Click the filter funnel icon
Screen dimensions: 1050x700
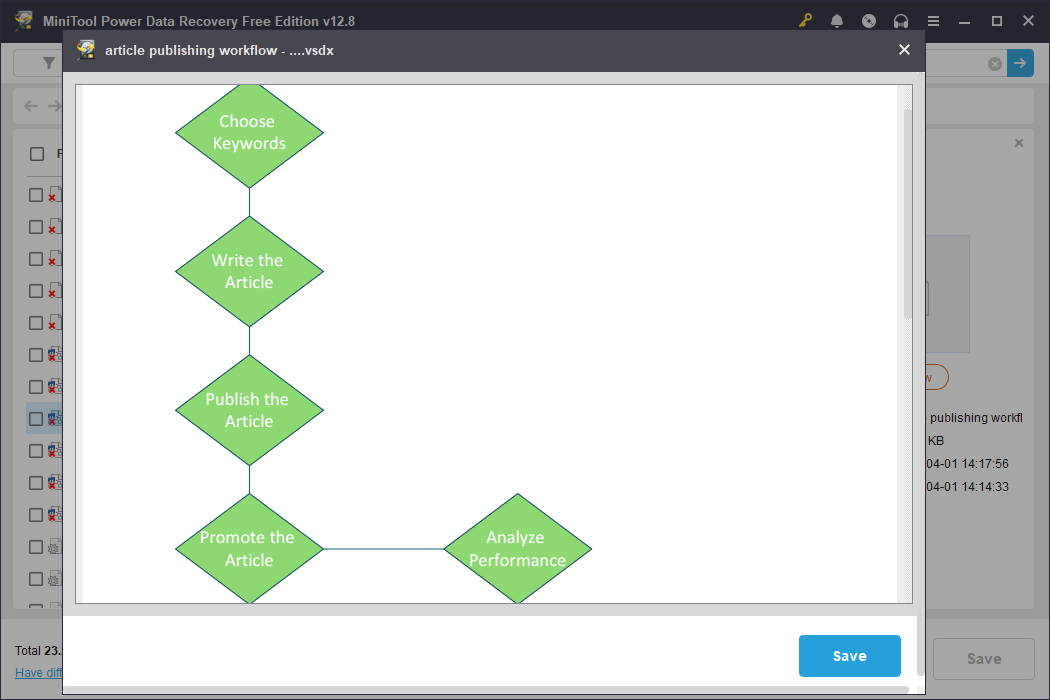(x=48, y=63)
